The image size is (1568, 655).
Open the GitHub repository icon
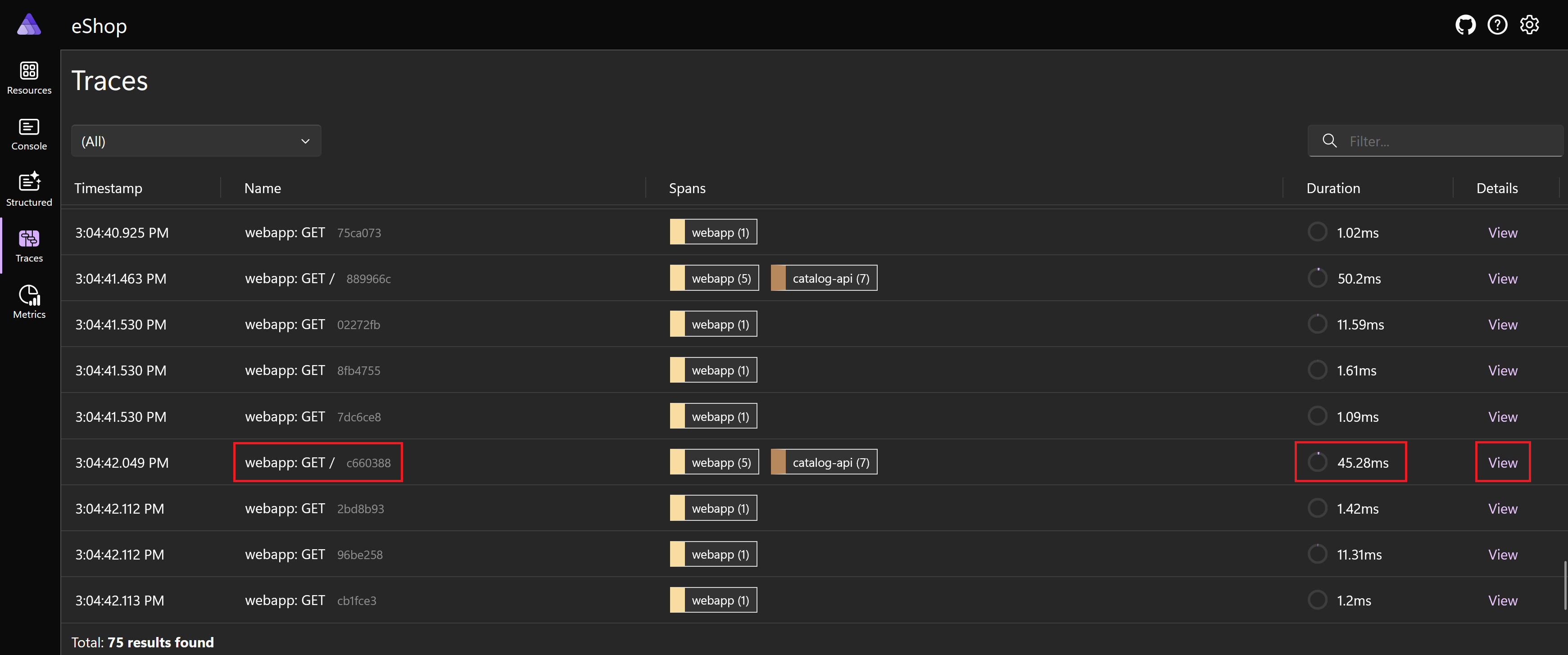(x=1465, y=25)
